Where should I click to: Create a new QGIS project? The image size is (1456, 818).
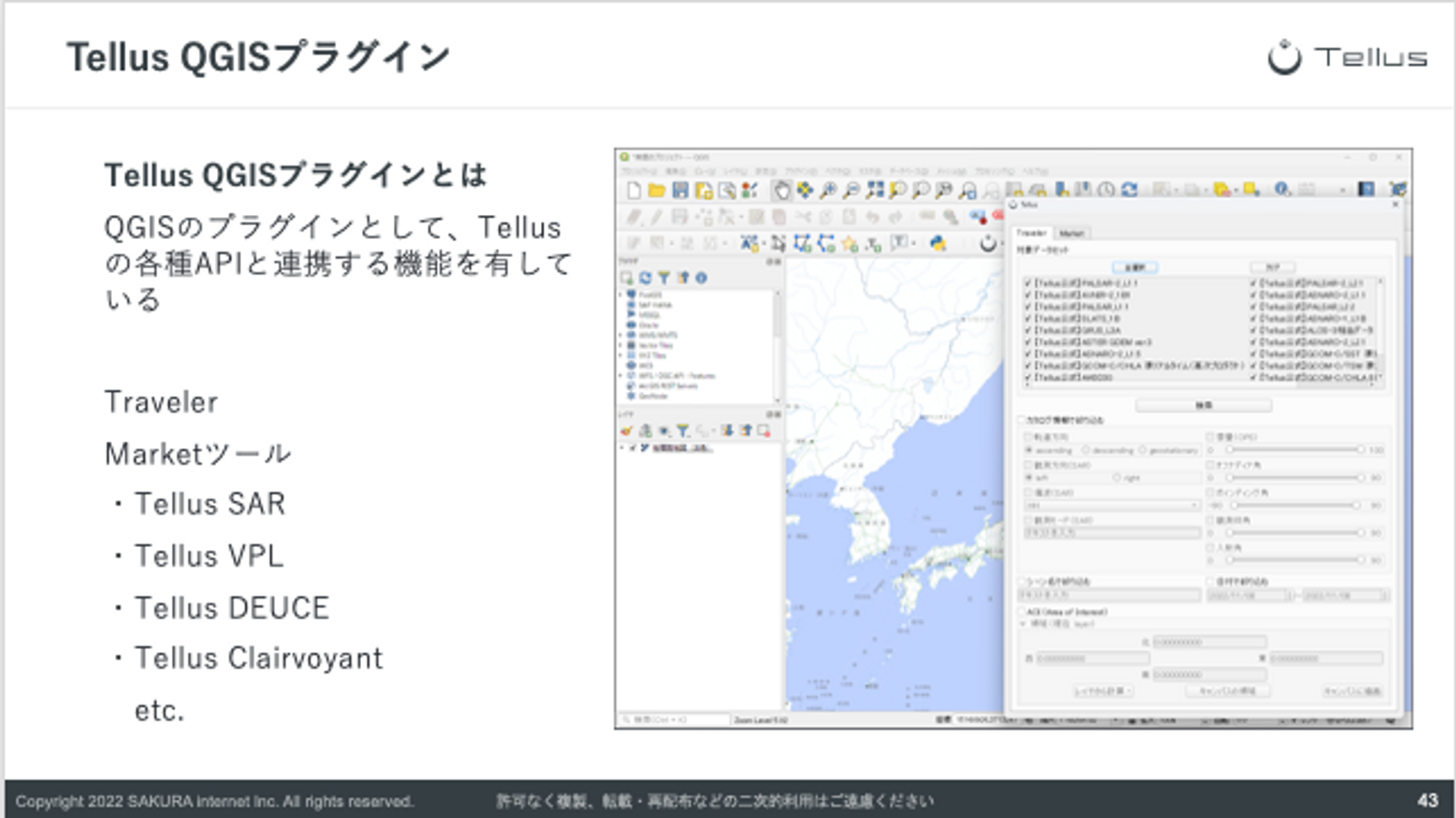point(634,191)
